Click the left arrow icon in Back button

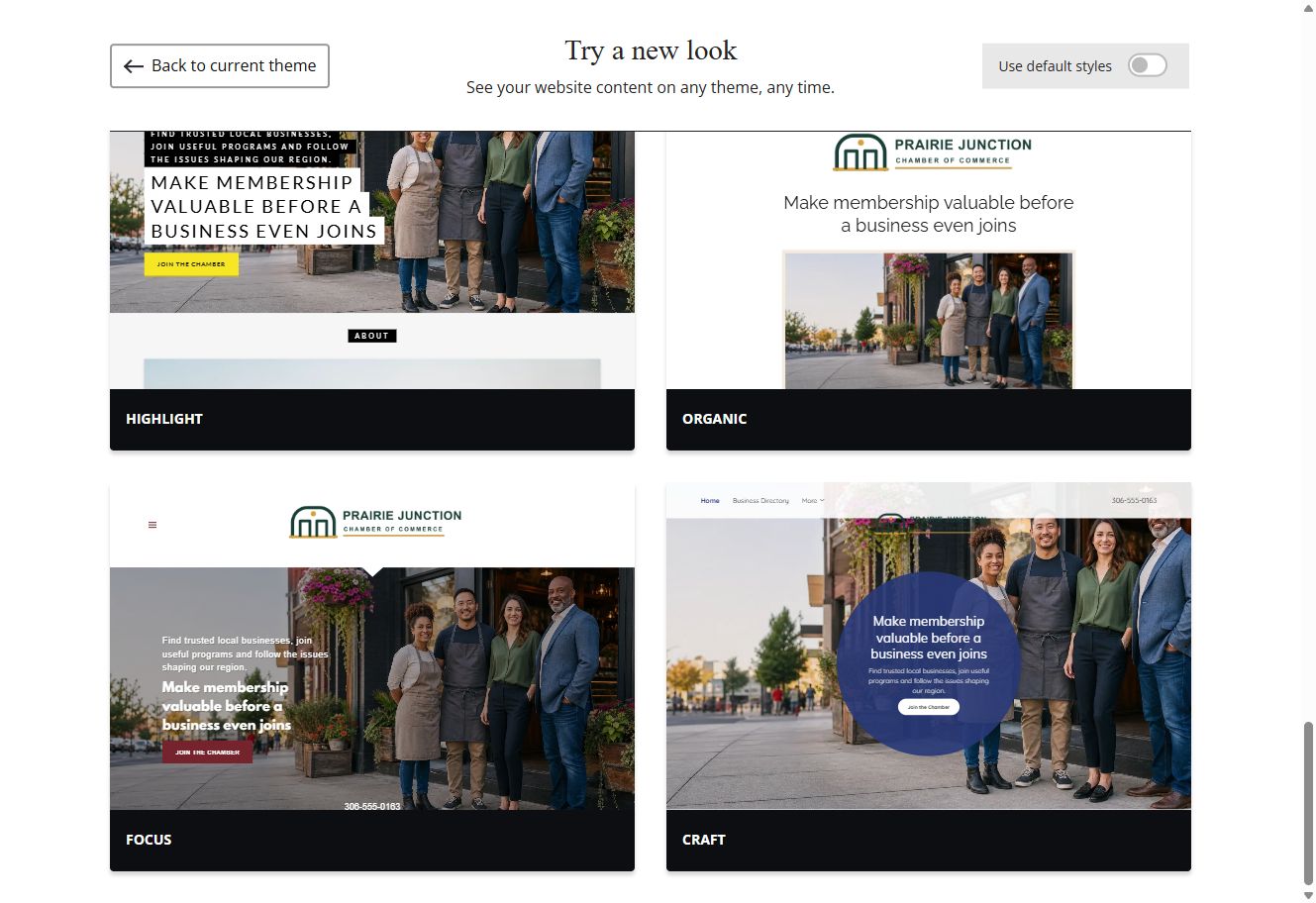[x=134, y=66]
